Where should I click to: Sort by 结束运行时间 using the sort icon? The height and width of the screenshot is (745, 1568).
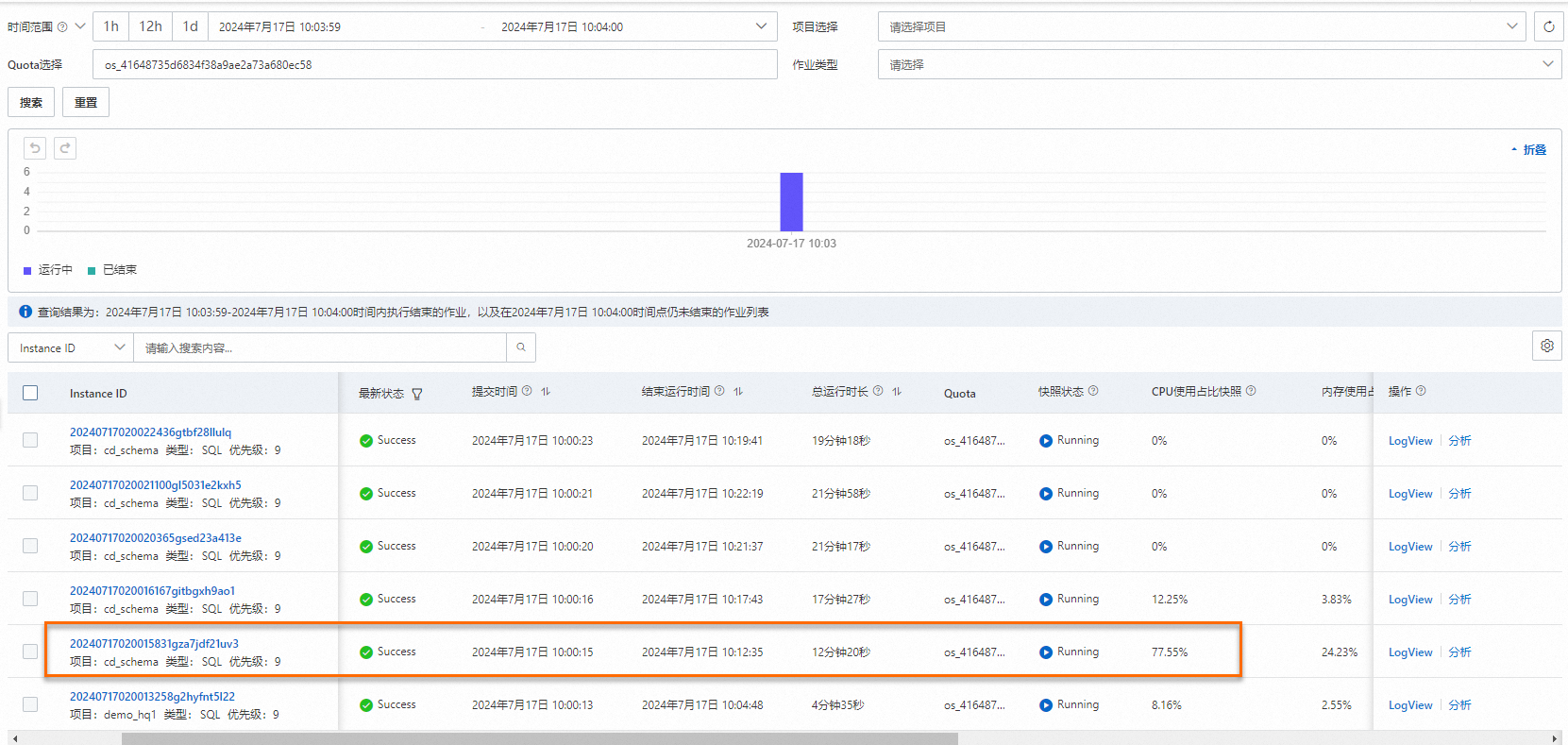coord(738,391)
